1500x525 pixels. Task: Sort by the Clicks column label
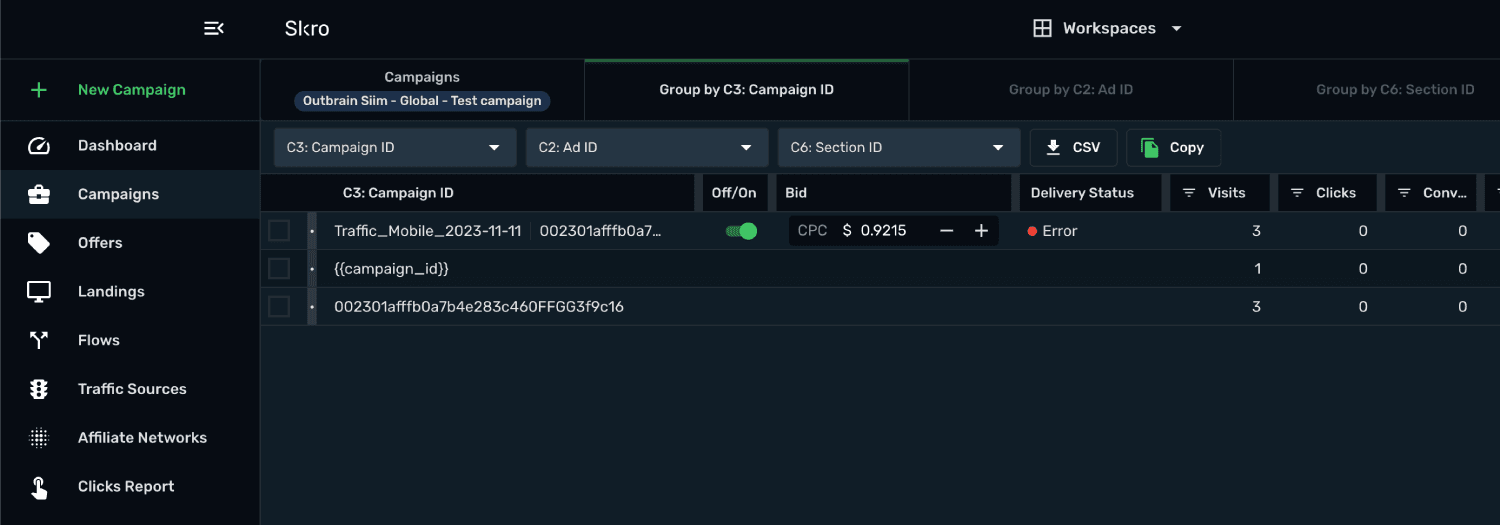(x=1336, y=193)
